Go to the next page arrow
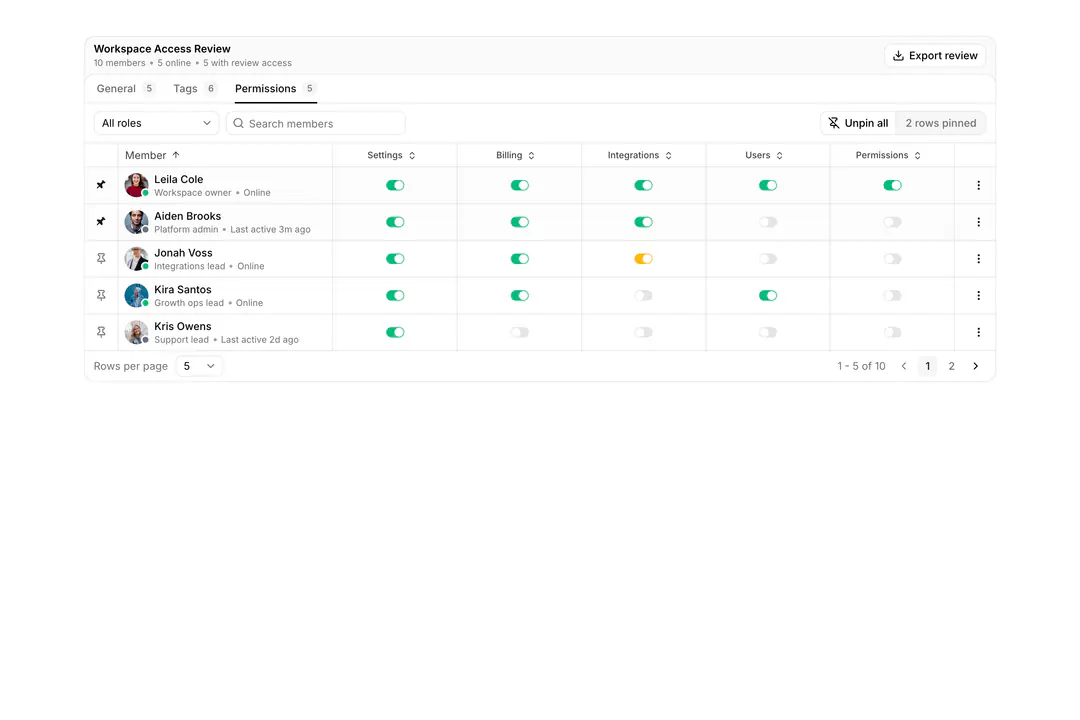The height and width of the screenshot is (720, 1080). pos(975,366)
